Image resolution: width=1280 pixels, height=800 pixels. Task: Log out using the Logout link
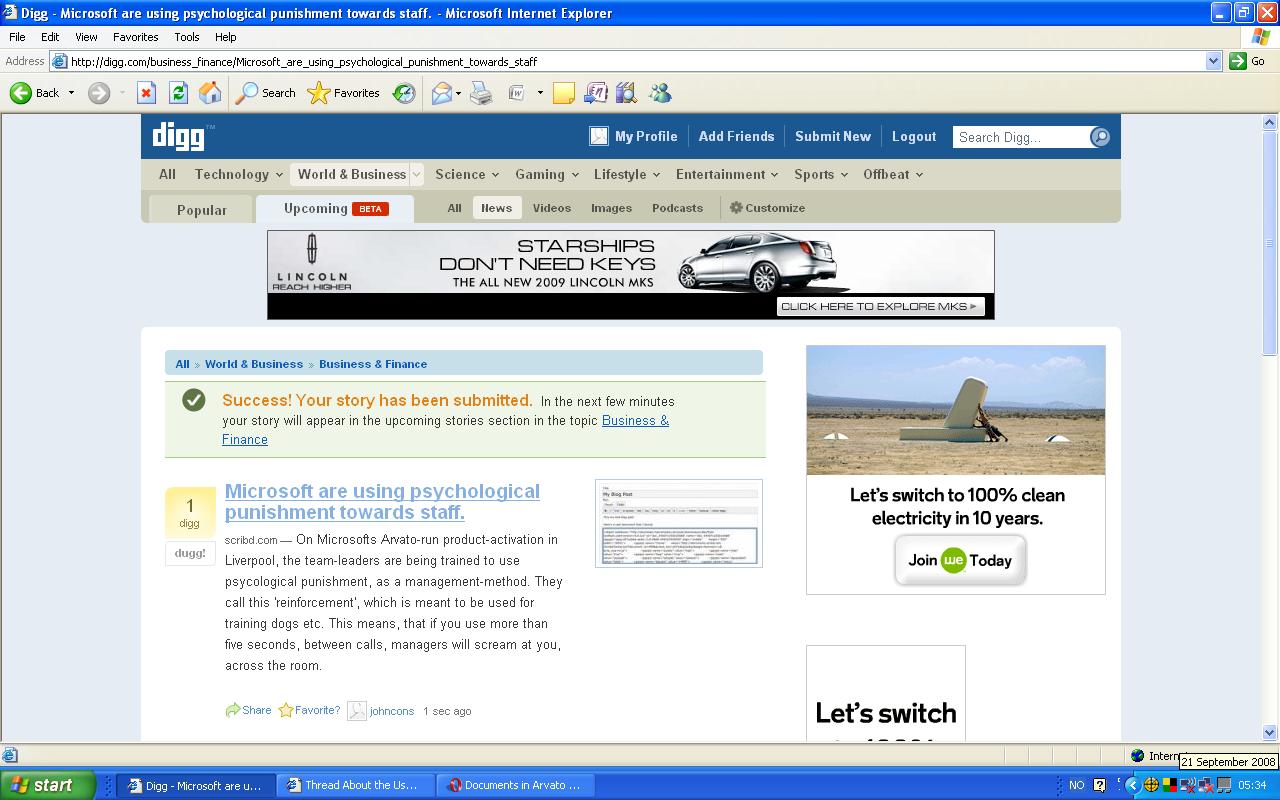point(914,136)
